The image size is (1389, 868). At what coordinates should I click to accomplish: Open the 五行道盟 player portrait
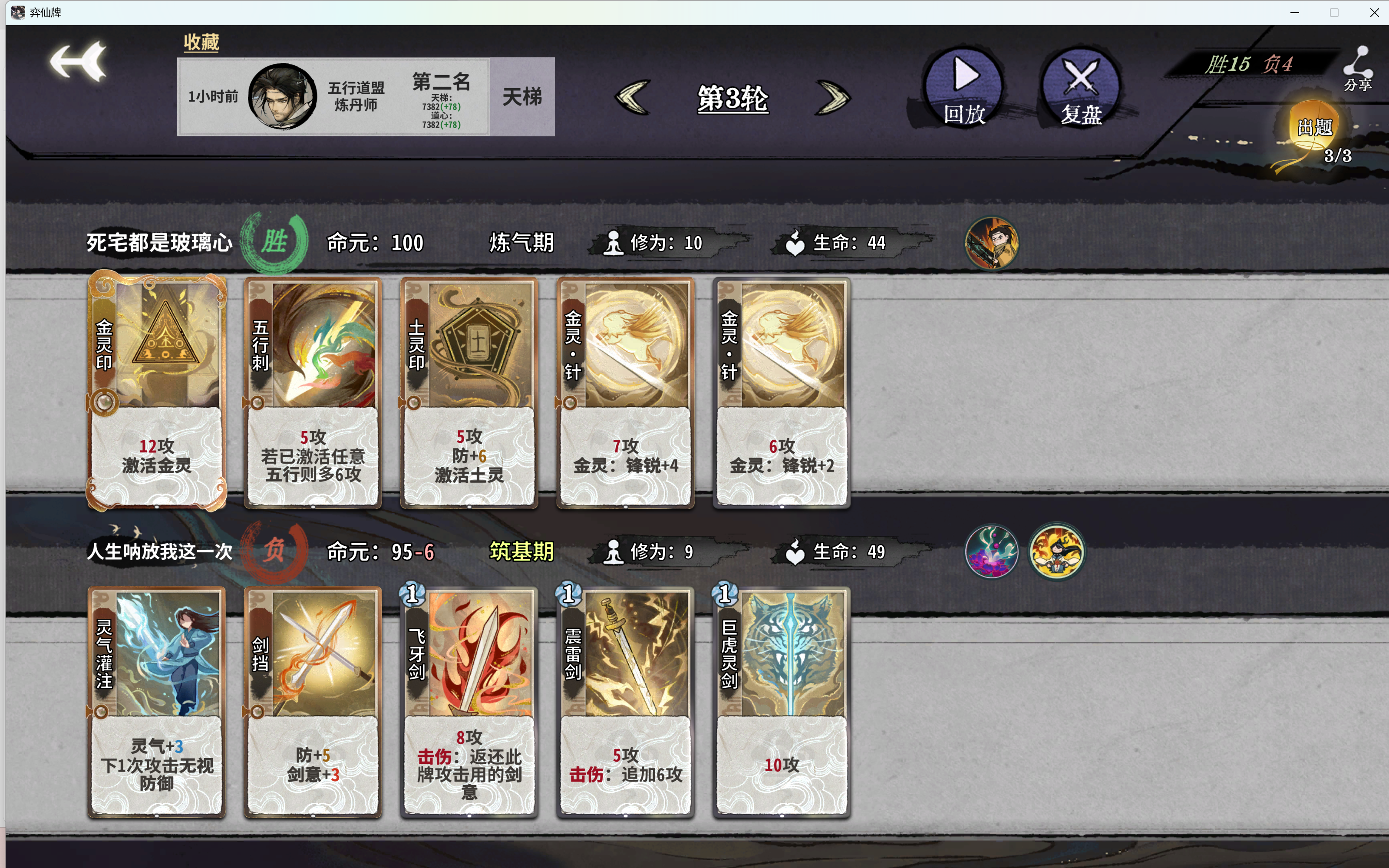pos(282,96)
